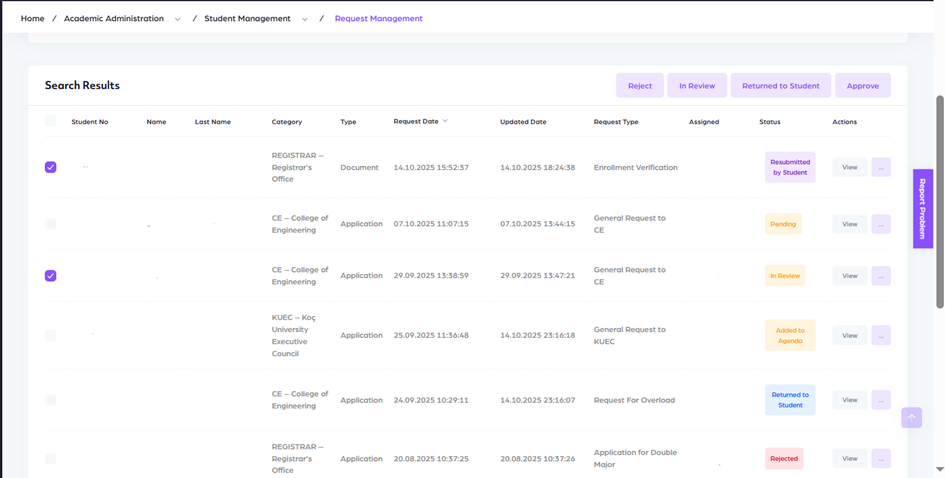The image size is (945, 478).
Task: Open more actions for Enrollment Verification row
Action: [880, 168]
